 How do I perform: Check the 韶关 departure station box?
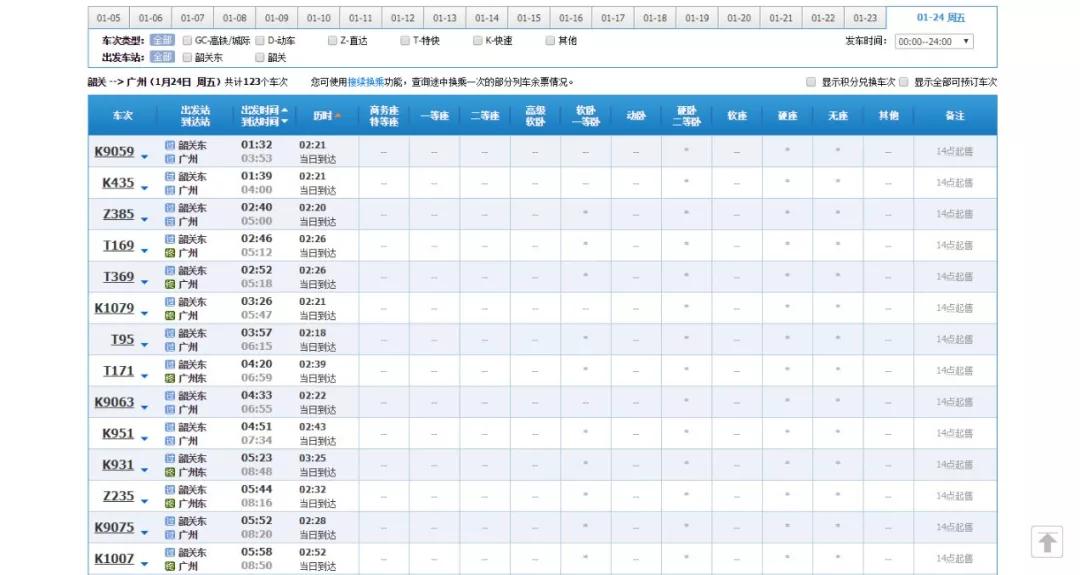[260, 57]
